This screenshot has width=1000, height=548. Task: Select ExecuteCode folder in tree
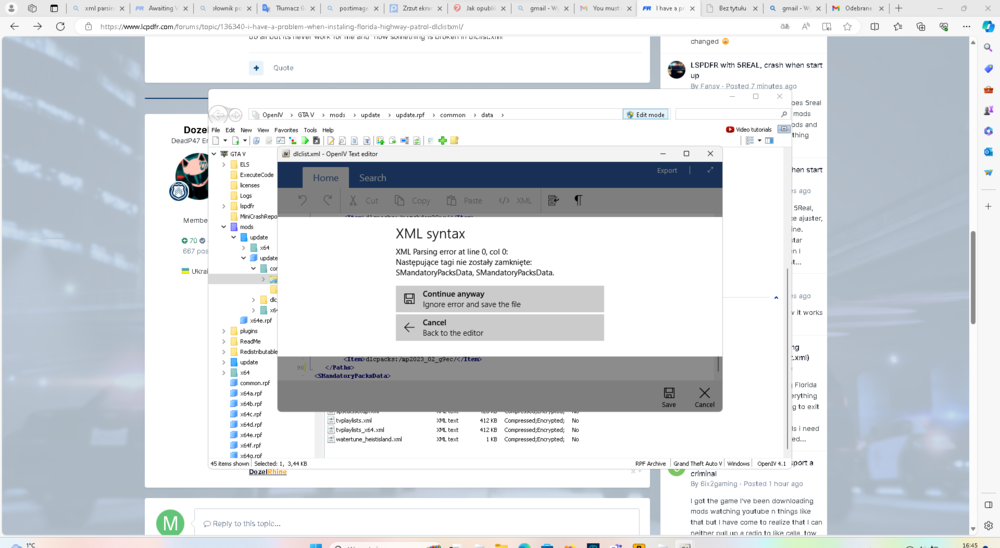[x=252, y=175]
